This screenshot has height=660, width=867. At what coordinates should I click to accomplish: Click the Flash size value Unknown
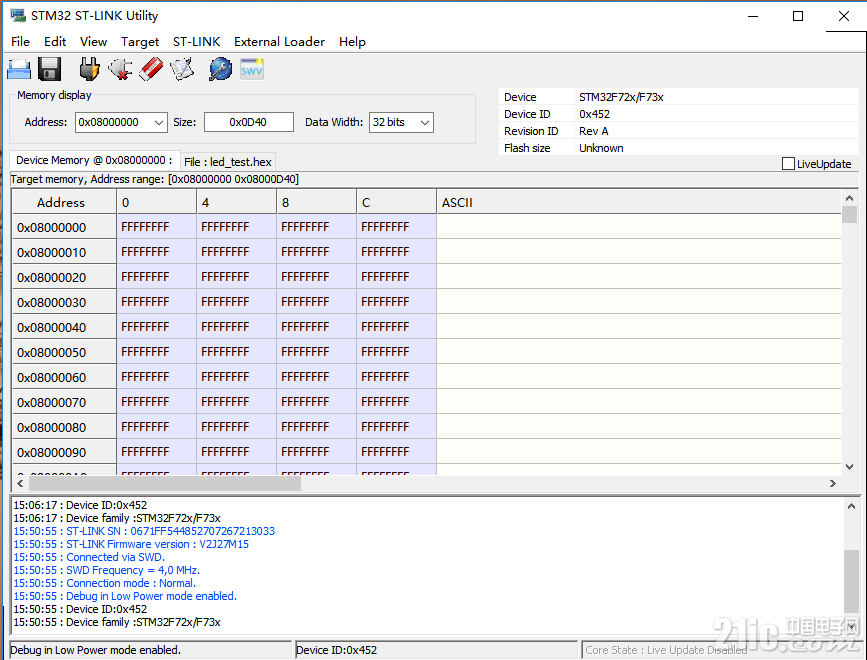coord(601,148)
